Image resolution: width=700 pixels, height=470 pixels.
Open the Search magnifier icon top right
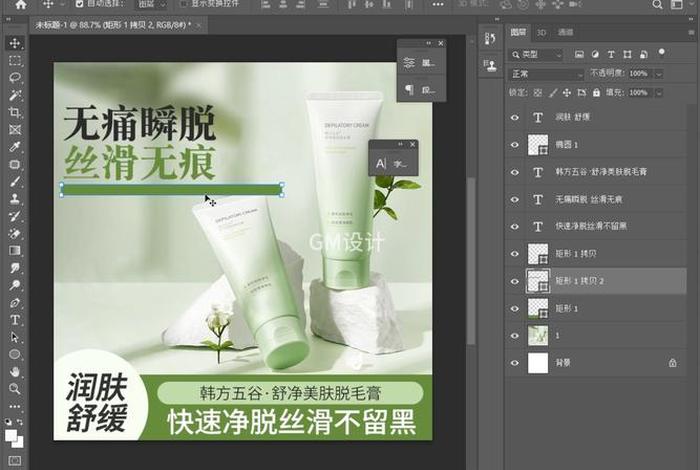[657, 4]
